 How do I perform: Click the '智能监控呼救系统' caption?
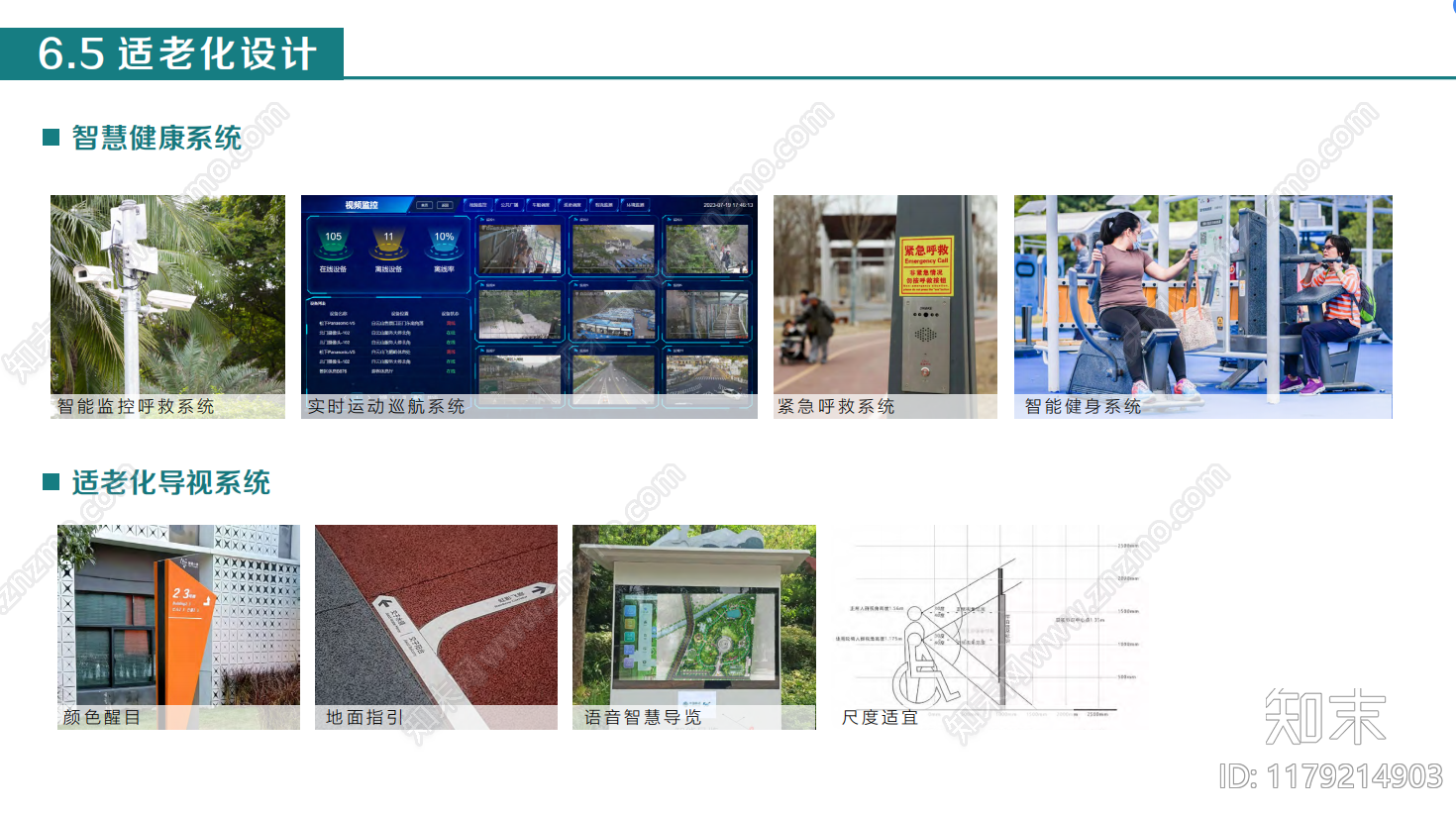(136, 406)
